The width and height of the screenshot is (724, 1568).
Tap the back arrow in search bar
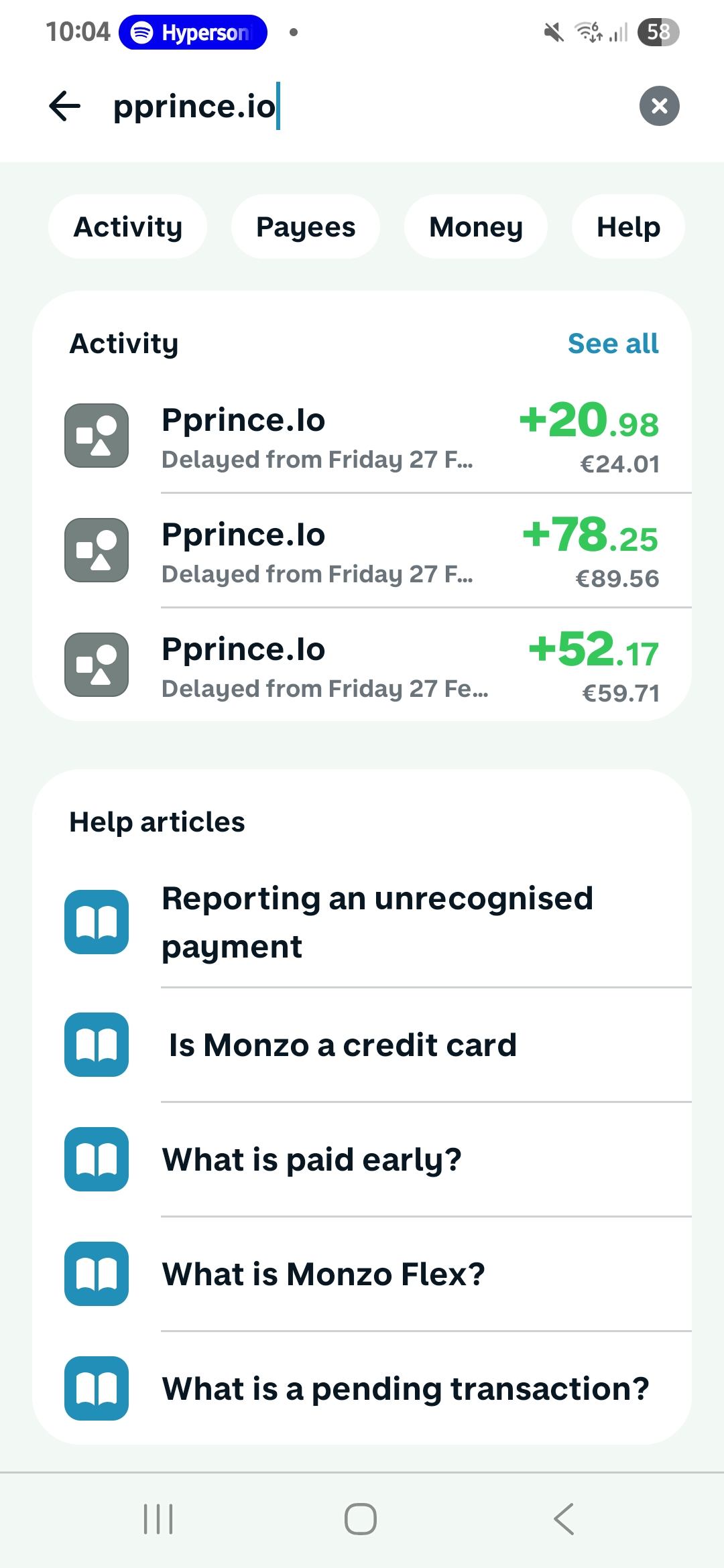65,107
